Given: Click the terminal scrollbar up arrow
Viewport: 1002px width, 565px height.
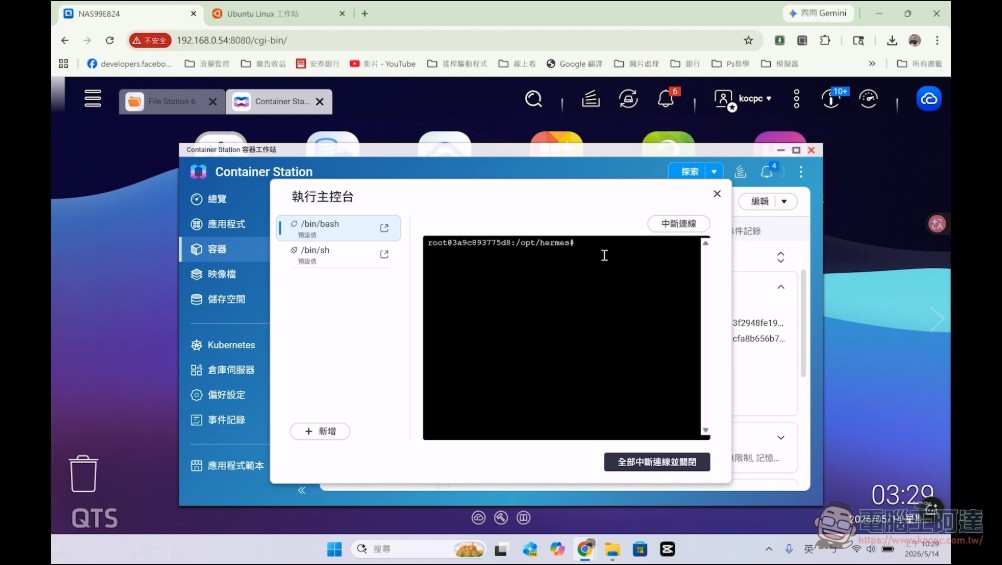Looking at the screenshot, I should tap(705, 243).
